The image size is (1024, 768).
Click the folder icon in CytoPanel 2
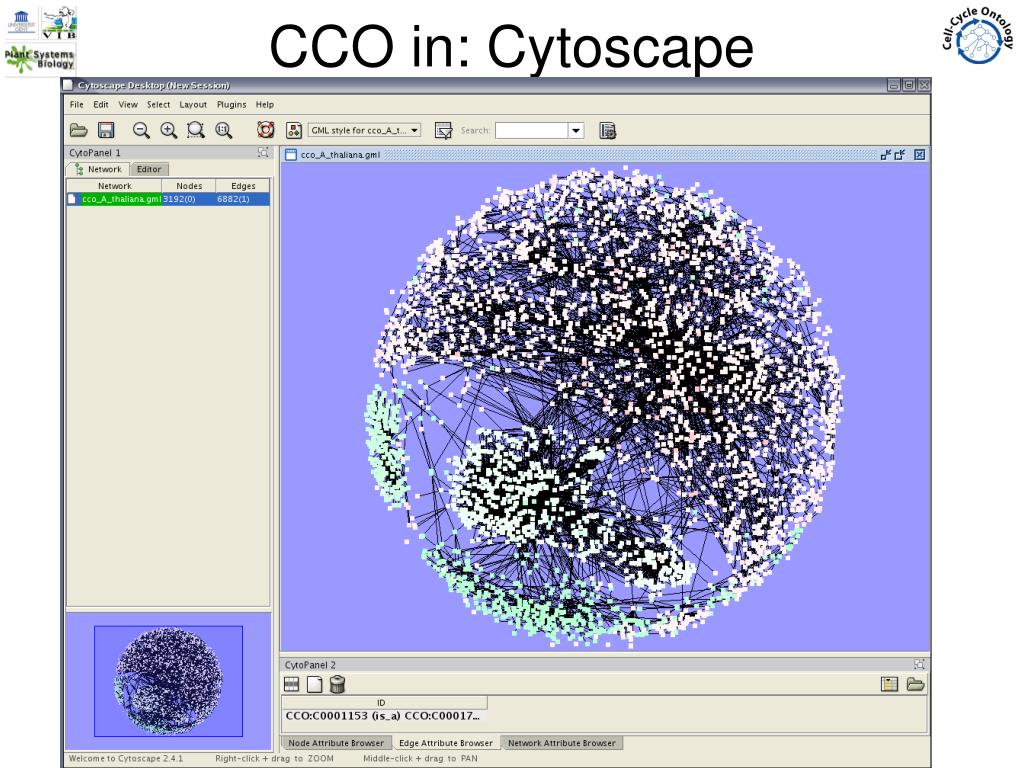click(916, 684)
